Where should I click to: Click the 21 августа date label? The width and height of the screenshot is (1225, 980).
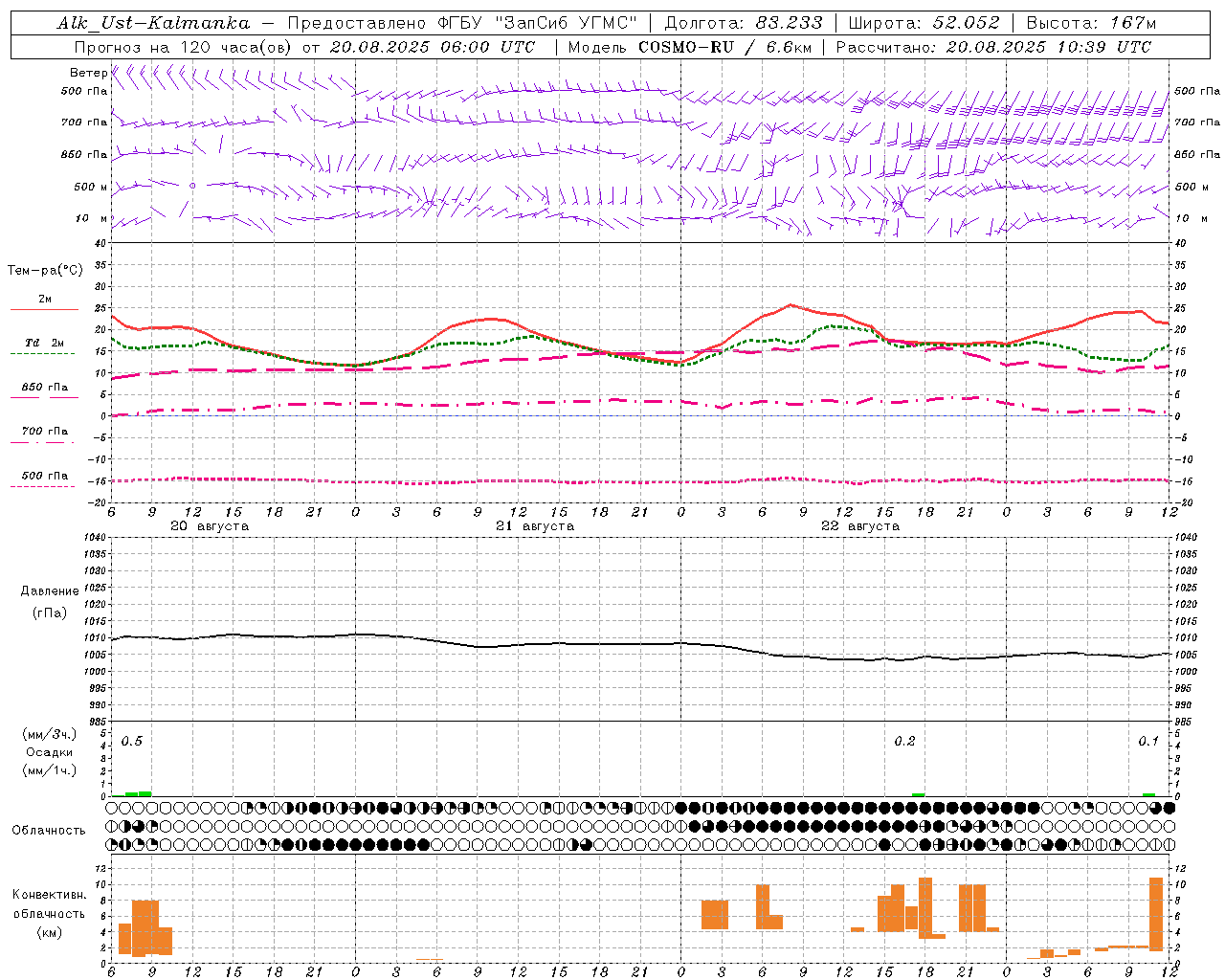(535, 526)
